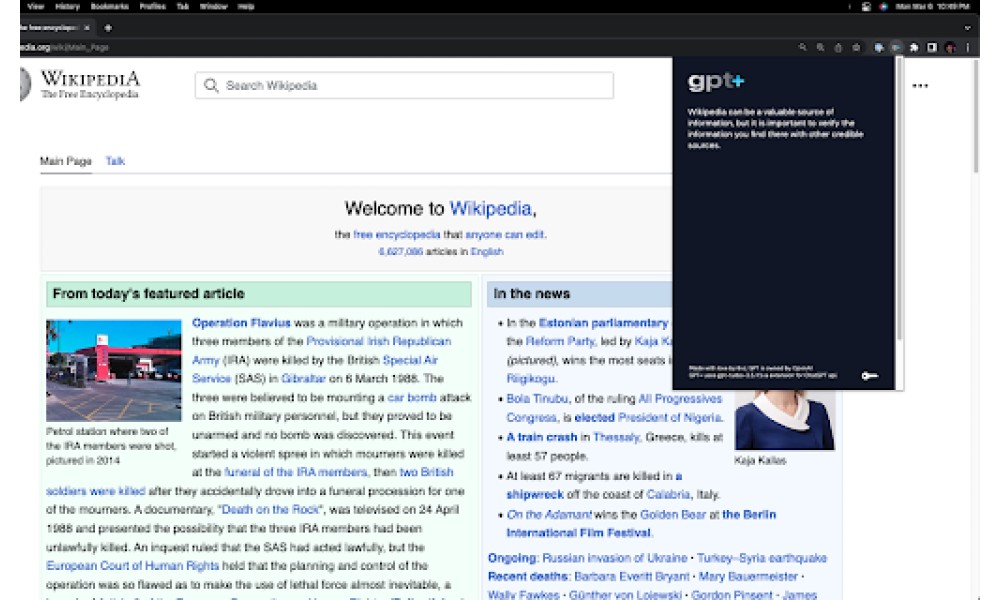Click the page's vertical scrollbar
The image size is (1000, 600).
[976, 117]
